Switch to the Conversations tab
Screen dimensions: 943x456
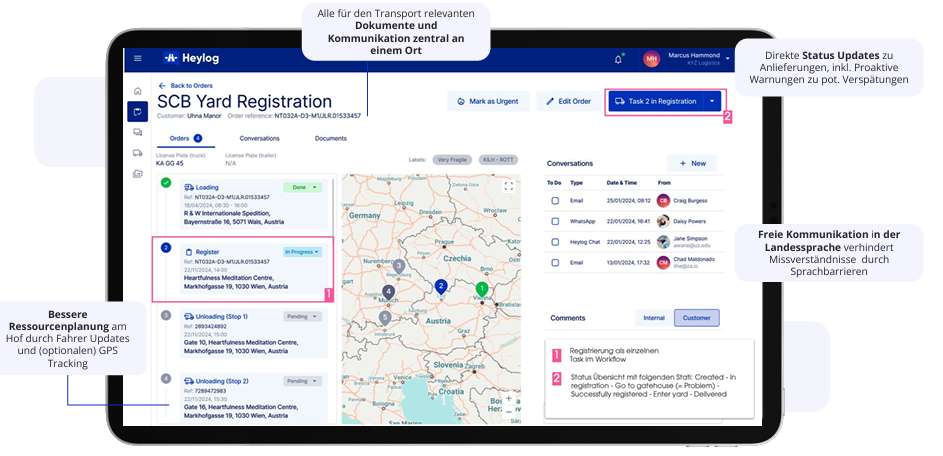click(x=259, y=138)
